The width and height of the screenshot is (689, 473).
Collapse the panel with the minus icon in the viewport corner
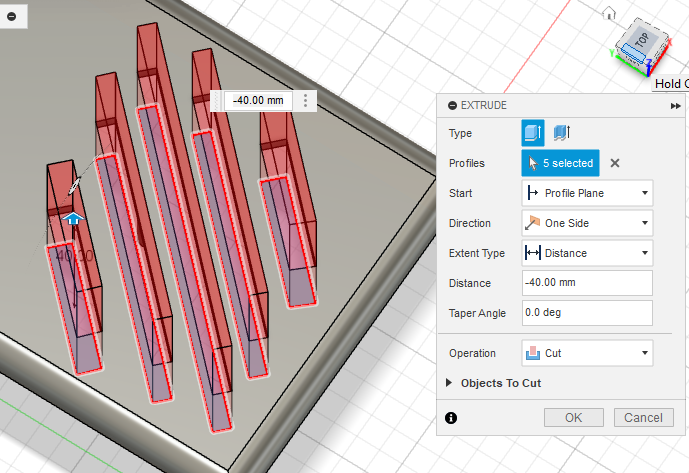point(12,16)
